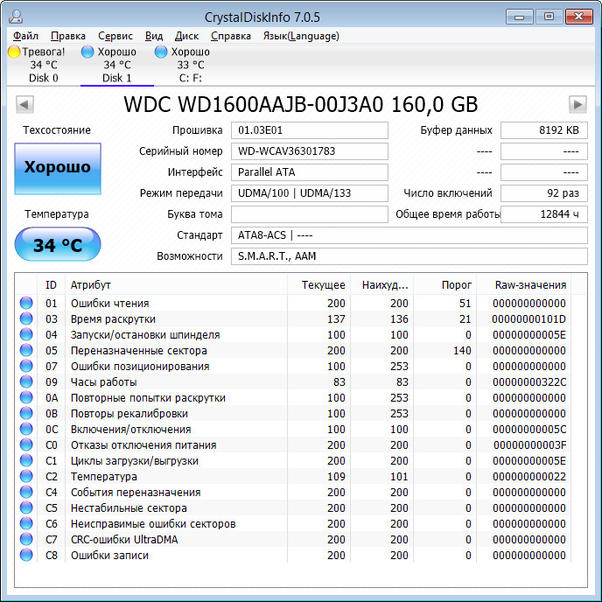
Task: Open the Вид menu
Action: [x=154, y=36]
